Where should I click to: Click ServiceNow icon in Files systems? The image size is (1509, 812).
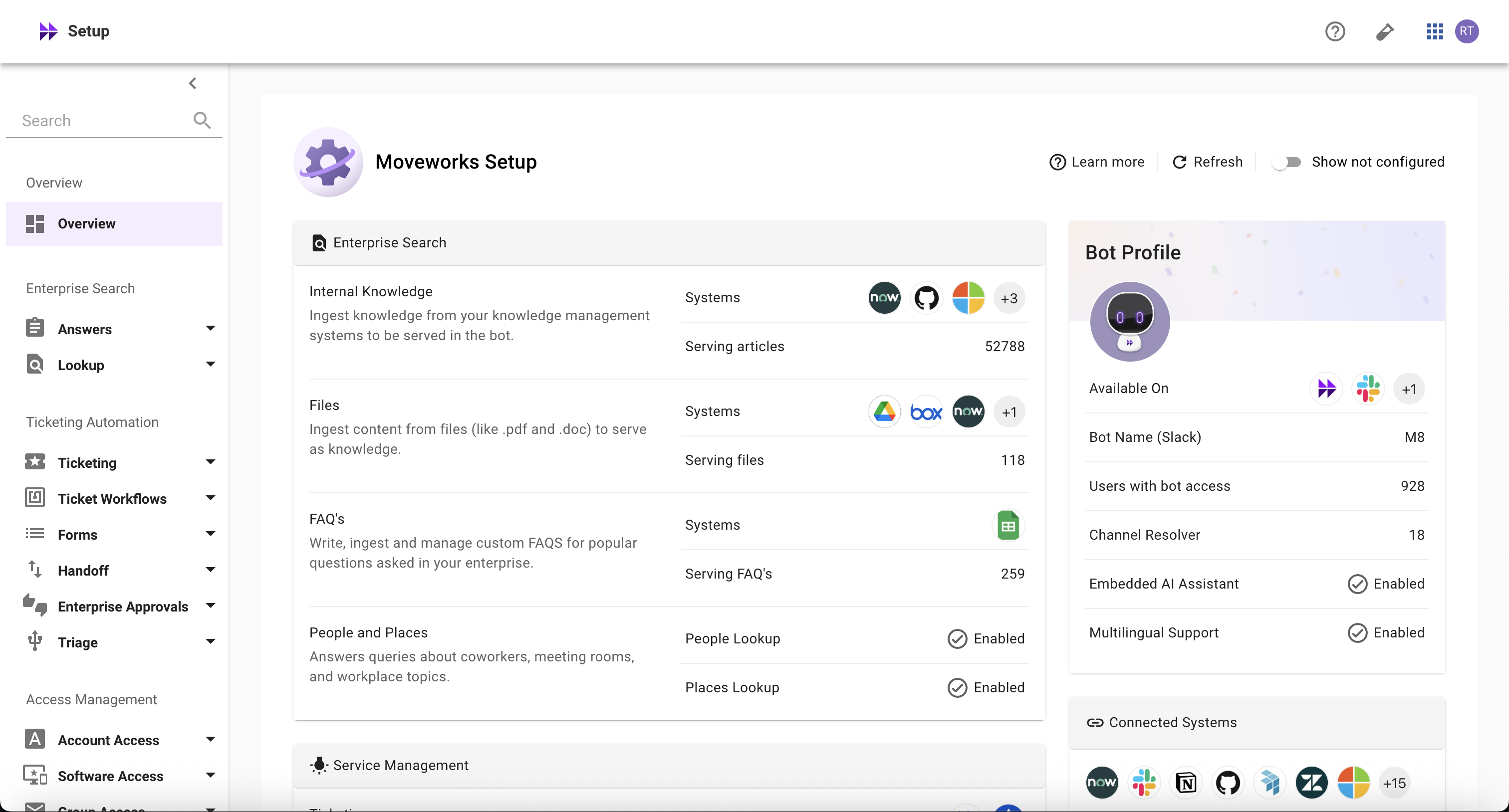point(968,411)
